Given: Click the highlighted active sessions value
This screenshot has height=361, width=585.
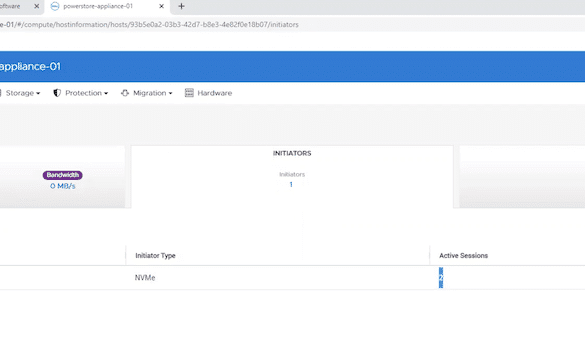Looking at the screenshot, I should pos(441,277).
